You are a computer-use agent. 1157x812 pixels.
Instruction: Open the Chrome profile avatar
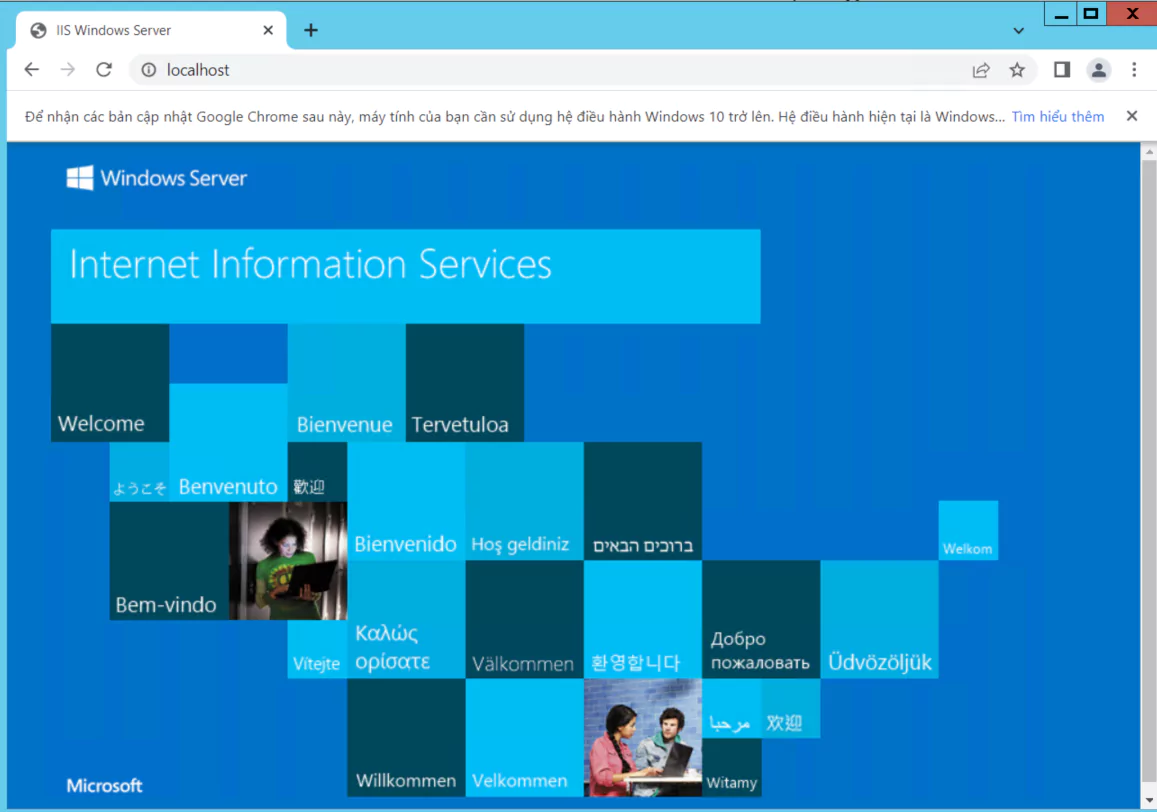pos(1099,70)
